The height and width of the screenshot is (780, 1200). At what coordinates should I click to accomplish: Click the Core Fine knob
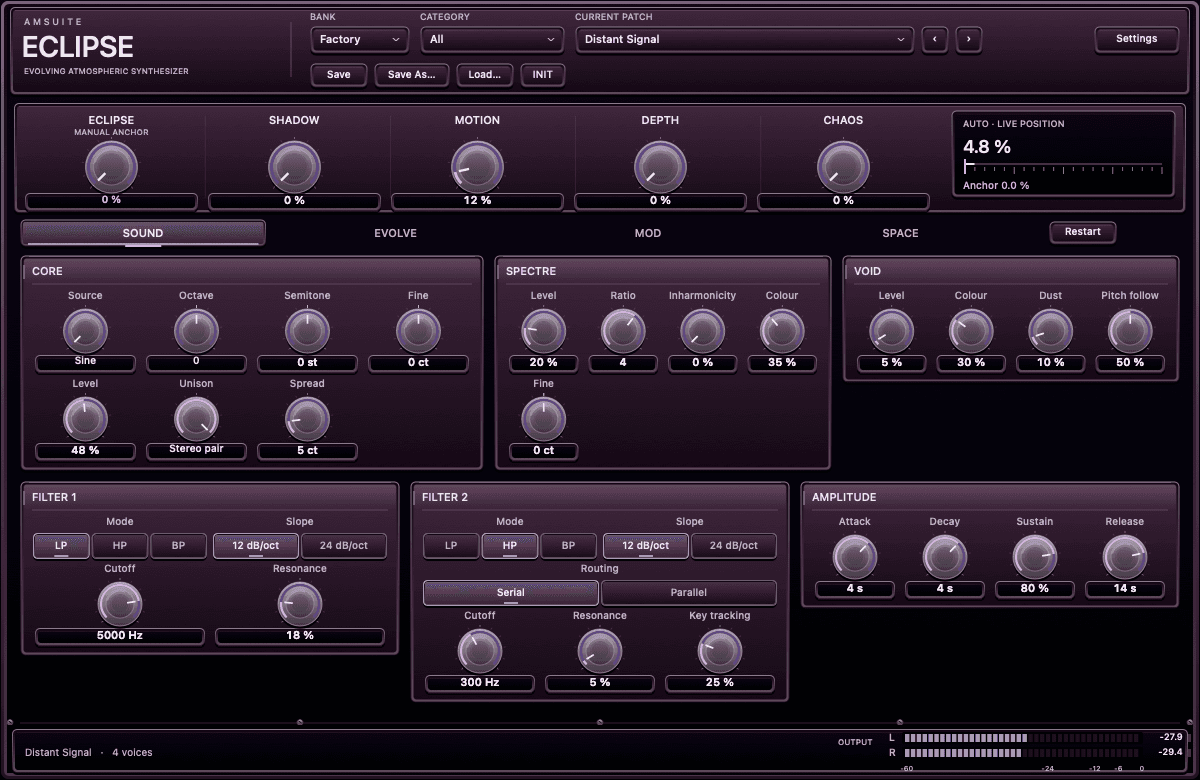(418, 330)
